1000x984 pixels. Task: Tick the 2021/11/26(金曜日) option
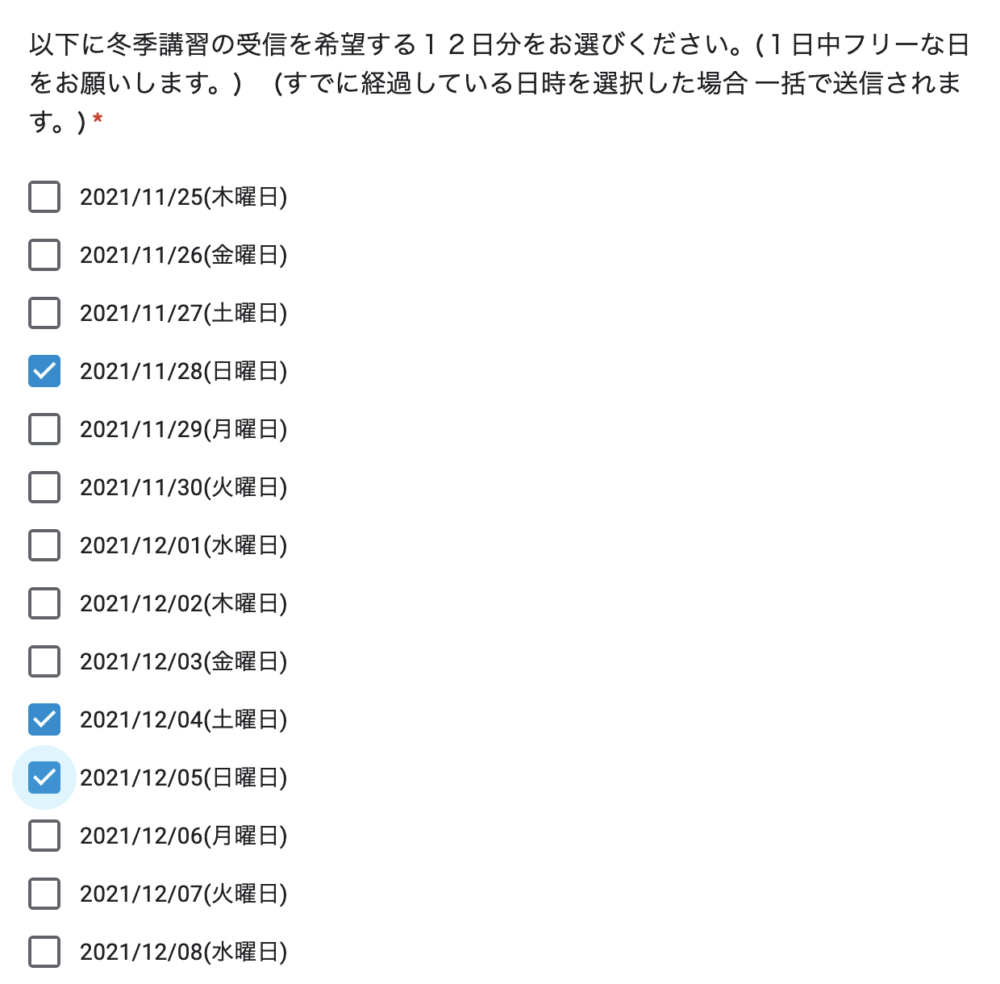tap(44, 254)
